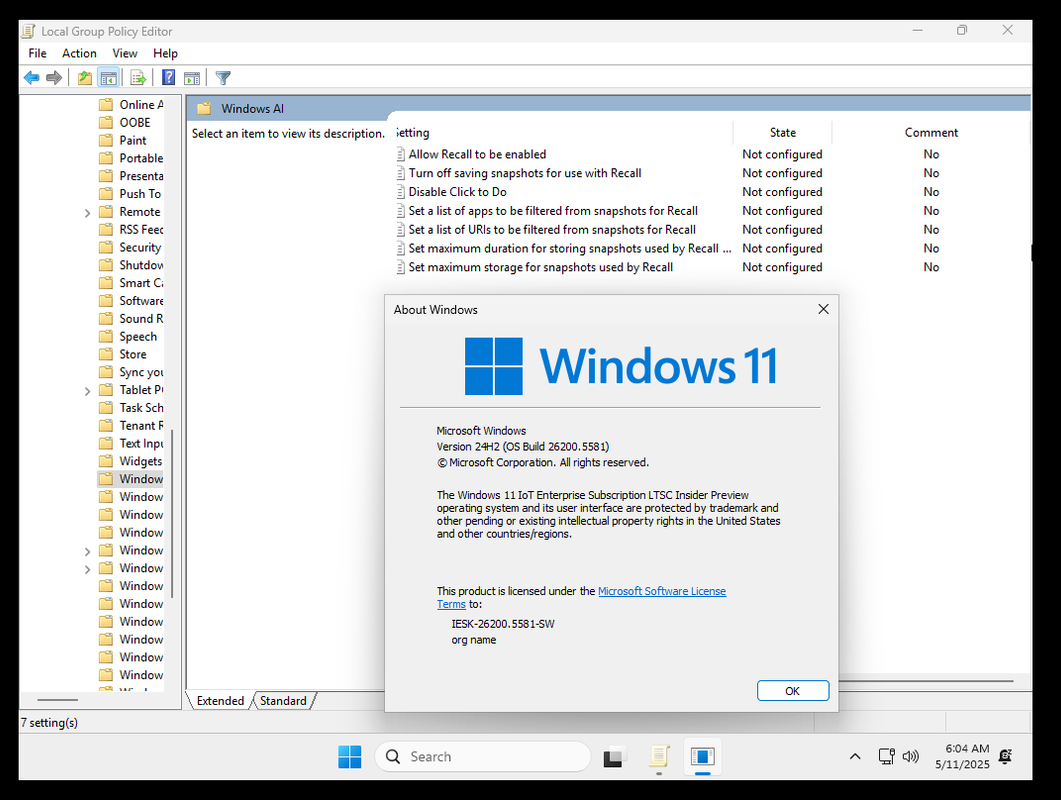Click the Up one level folder icon
The height and width of the screenshot is (800, 1061).
tap(85, 78)
